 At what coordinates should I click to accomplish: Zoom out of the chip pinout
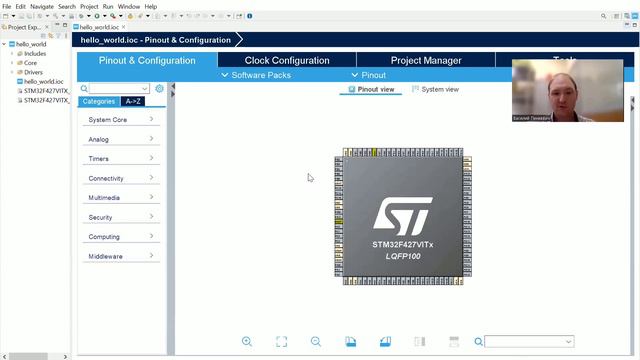[316, 341]
